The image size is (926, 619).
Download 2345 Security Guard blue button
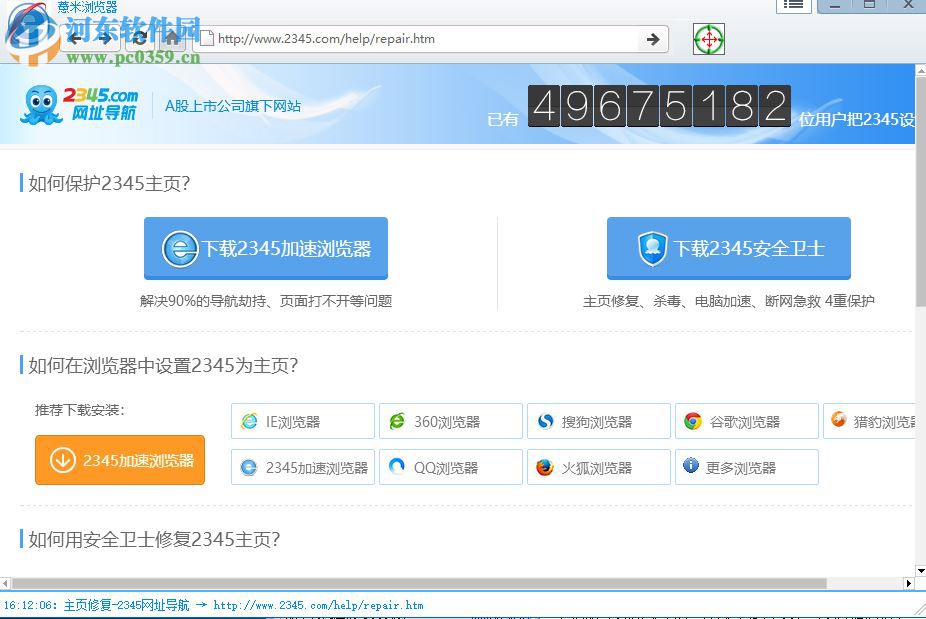[729, 248]
